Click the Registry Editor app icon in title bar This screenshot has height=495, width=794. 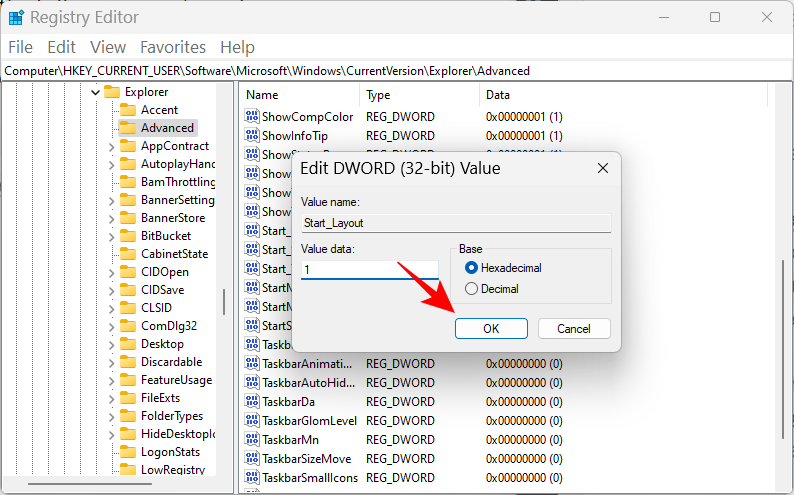[x=17, y=17]
